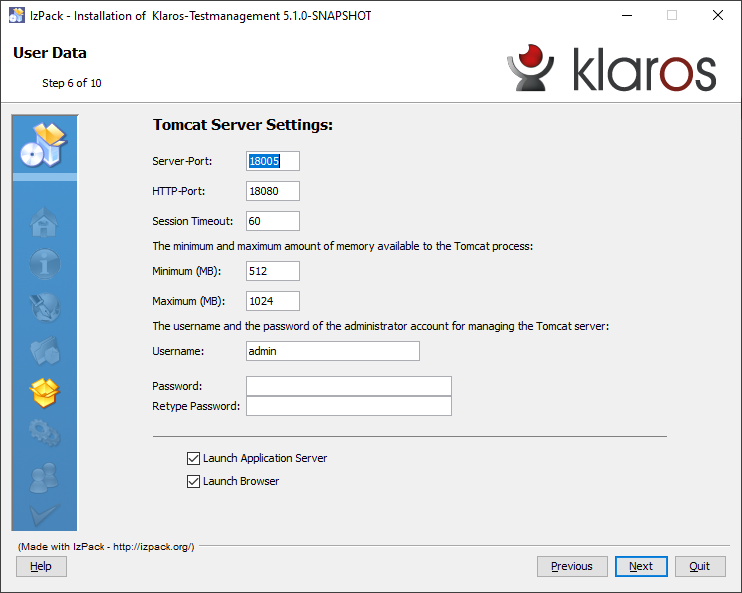Click the installer package icon at sidebar top
The width and height of the screenshot is (742, 593).
44,145
